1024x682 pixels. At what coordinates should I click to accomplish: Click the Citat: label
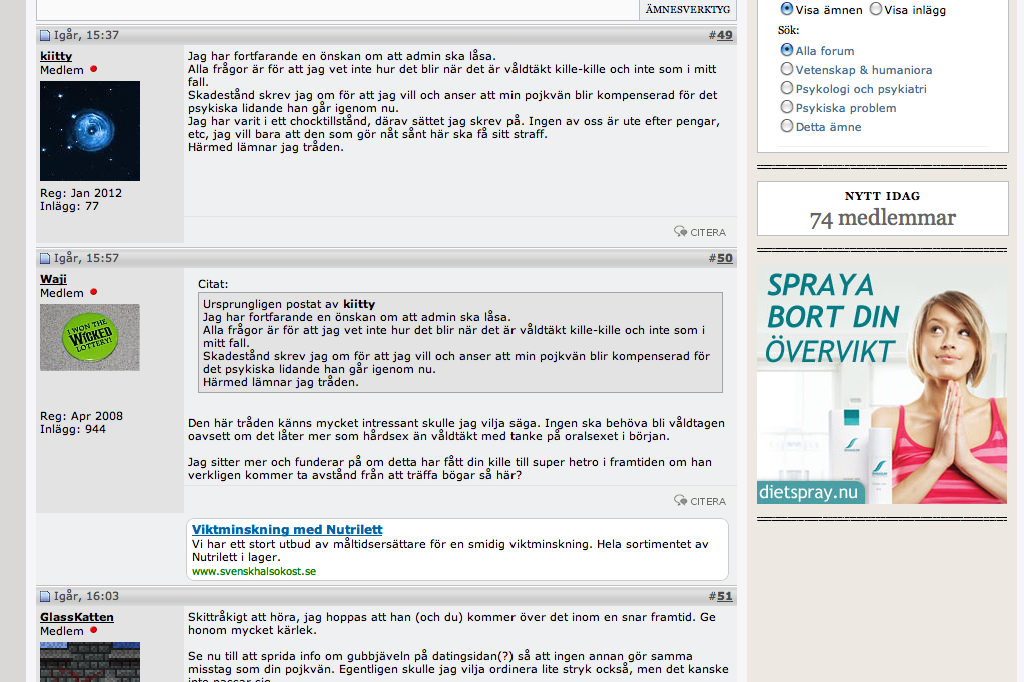click(x=213, y=284)
